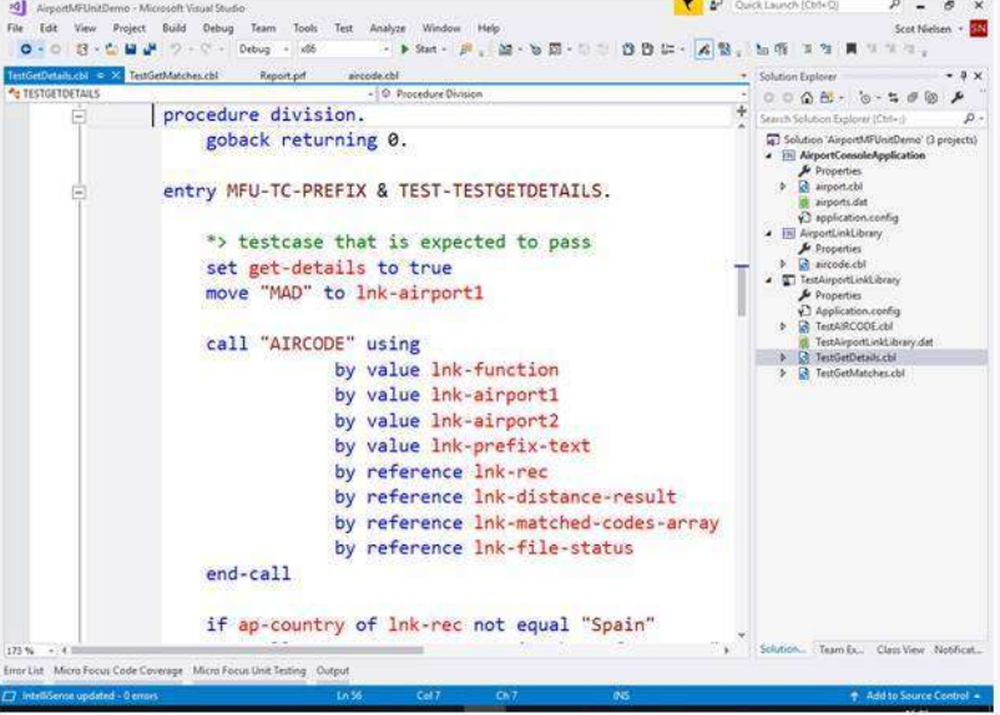The image size is (1000, 715).
Task: Click the Save All toolbar icon
Action: pyautogui.click(x=150, y=49)
